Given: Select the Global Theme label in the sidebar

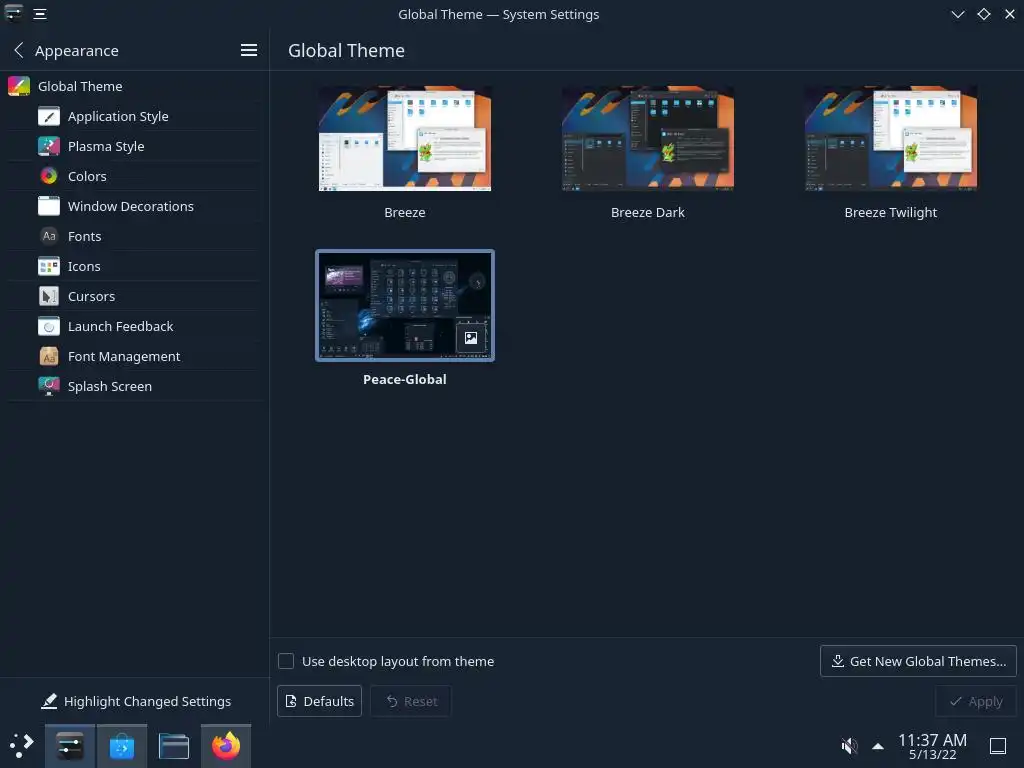Looking at the screenshot, I should pos(80,86).
